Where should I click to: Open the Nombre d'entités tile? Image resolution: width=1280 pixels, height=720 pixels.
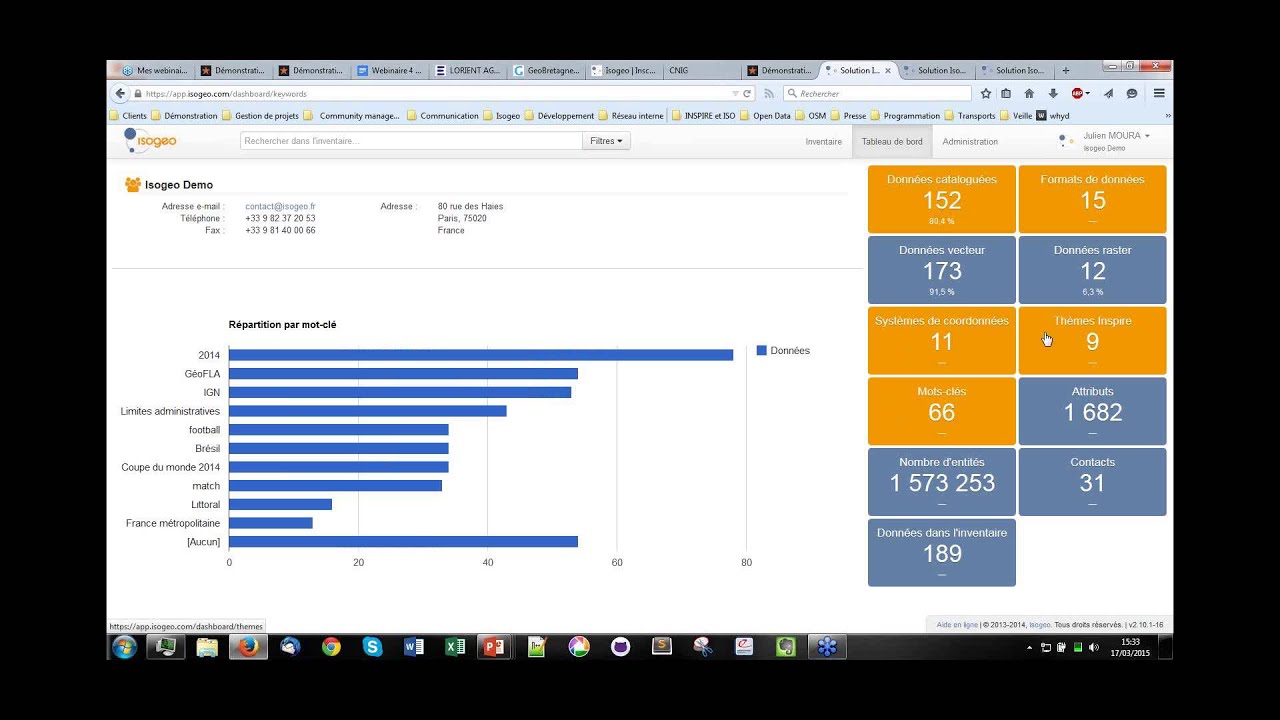942,482
